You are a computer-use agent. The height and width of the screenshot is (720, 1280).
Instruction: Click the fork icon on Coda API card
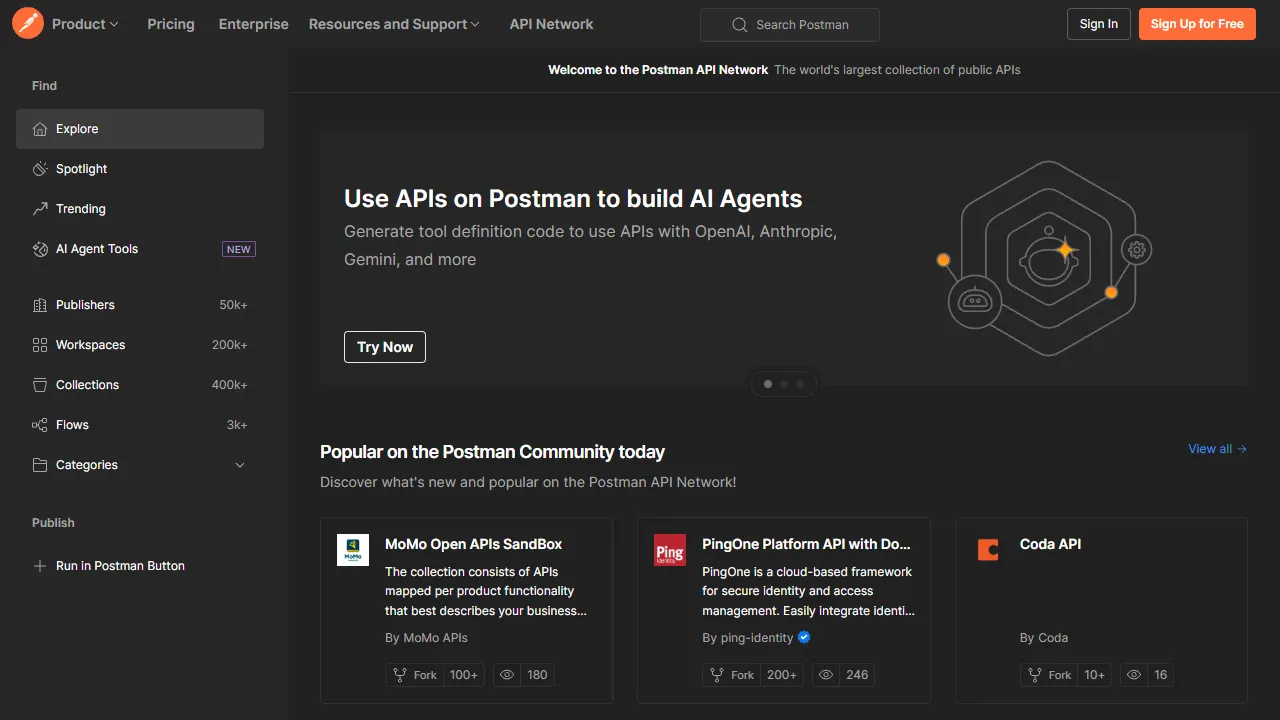[x=1035, y=675]
